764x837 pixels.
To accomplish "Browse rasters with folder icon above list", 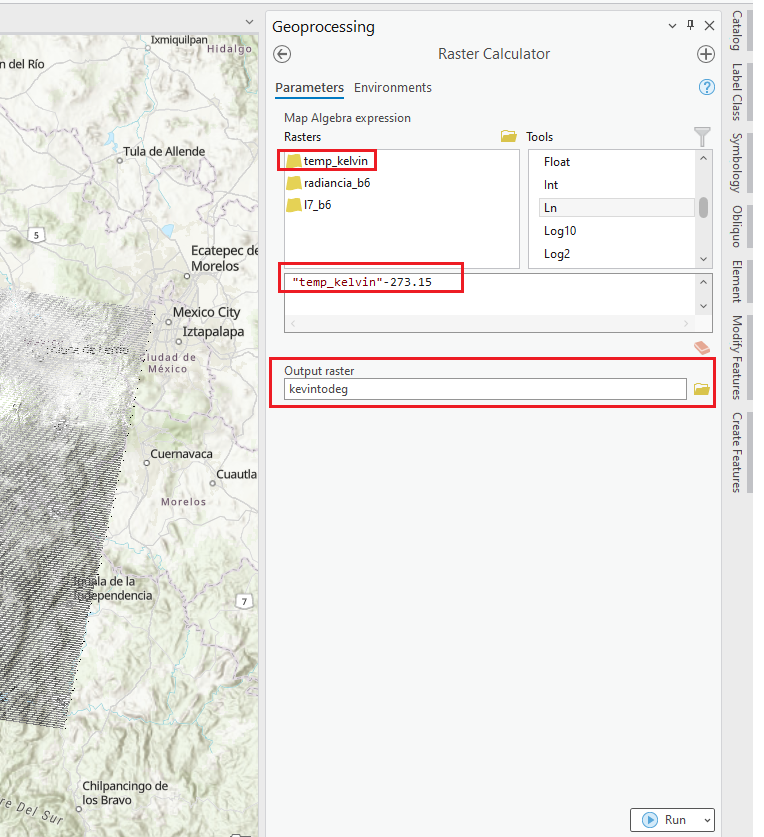I will [x=509, y=137].
